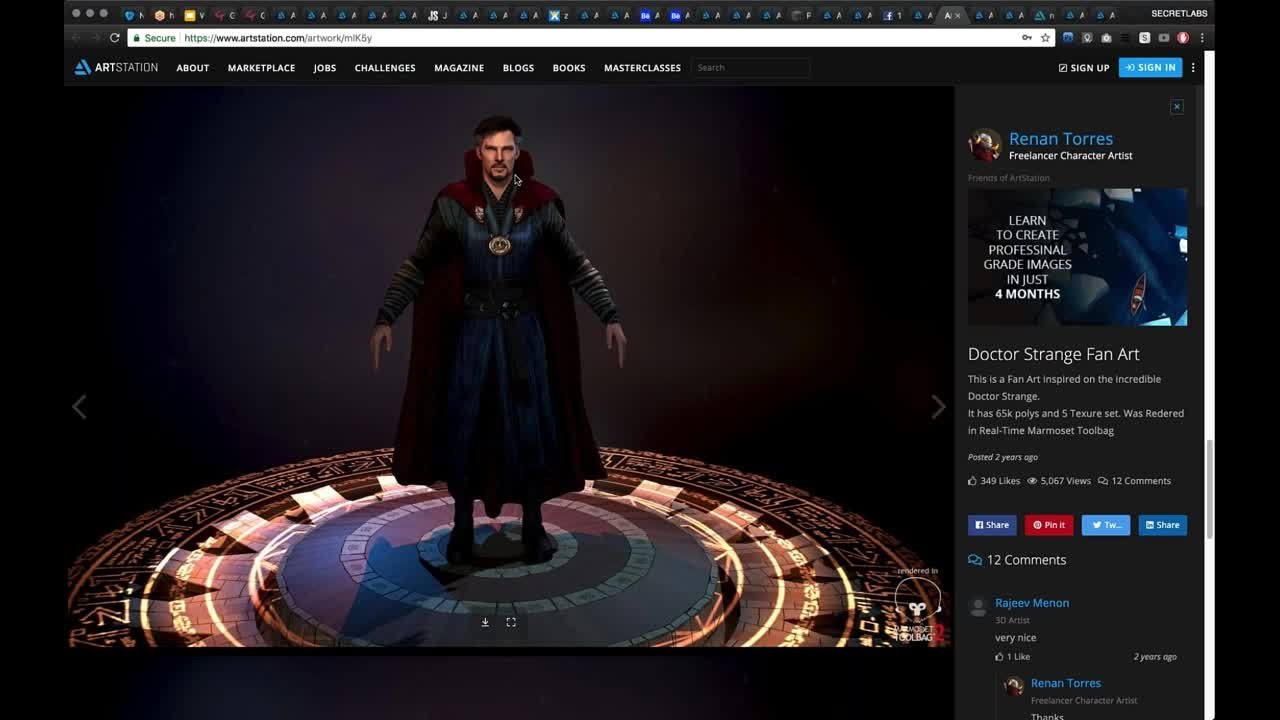The image size is (1280, 720).
Task: Open Chrome's three-dot menu
Action: click(1202, 38)
